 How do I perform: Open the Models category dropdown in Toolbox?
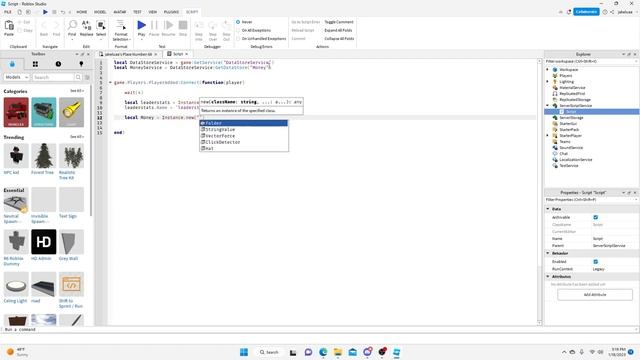16,77
